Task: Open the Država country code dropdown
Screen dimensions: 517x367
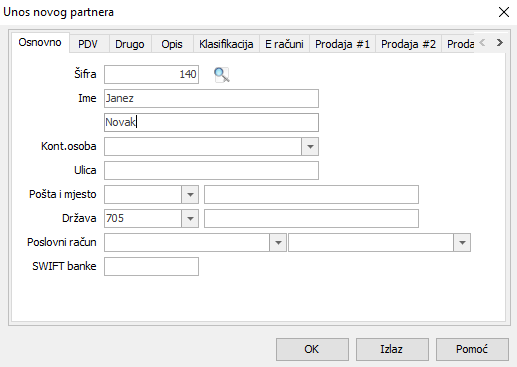Action: tap(190, 219)
